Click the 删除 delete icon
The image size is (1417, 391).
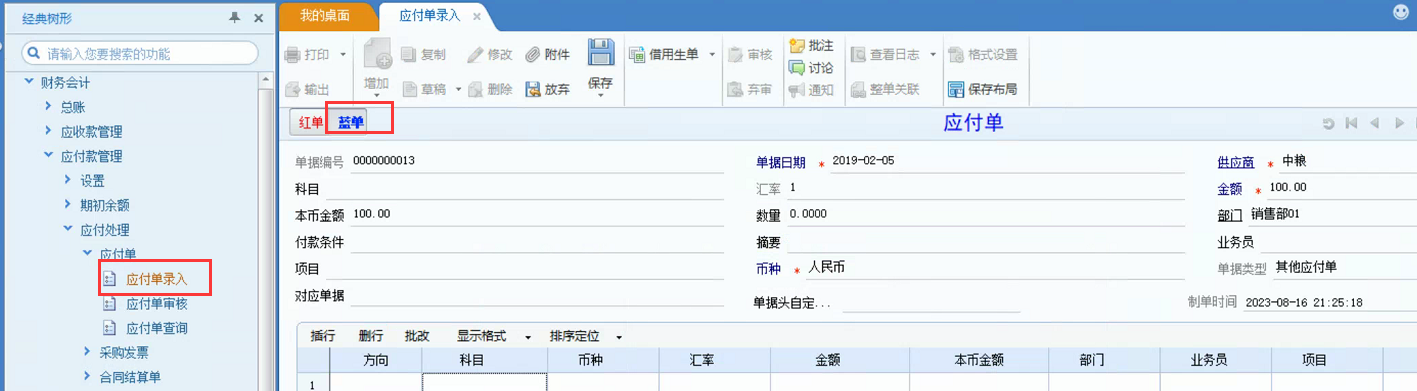point(475,89)
